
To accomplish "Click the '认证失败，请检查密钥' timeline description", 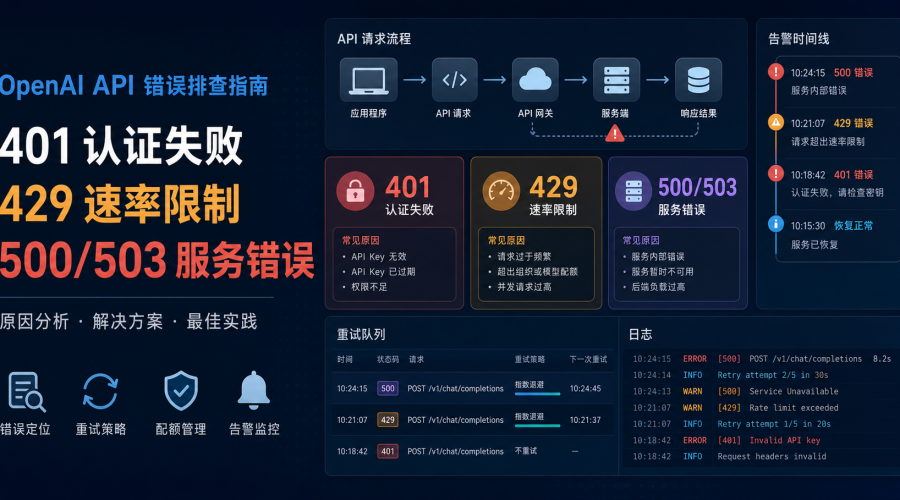I will coord(837,192).
